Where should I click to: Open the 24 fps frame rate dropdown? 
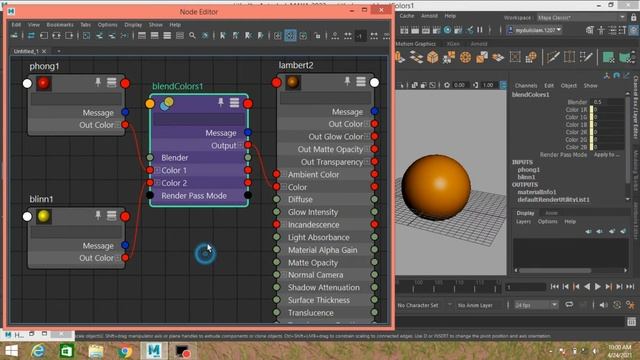coord(536,305)
